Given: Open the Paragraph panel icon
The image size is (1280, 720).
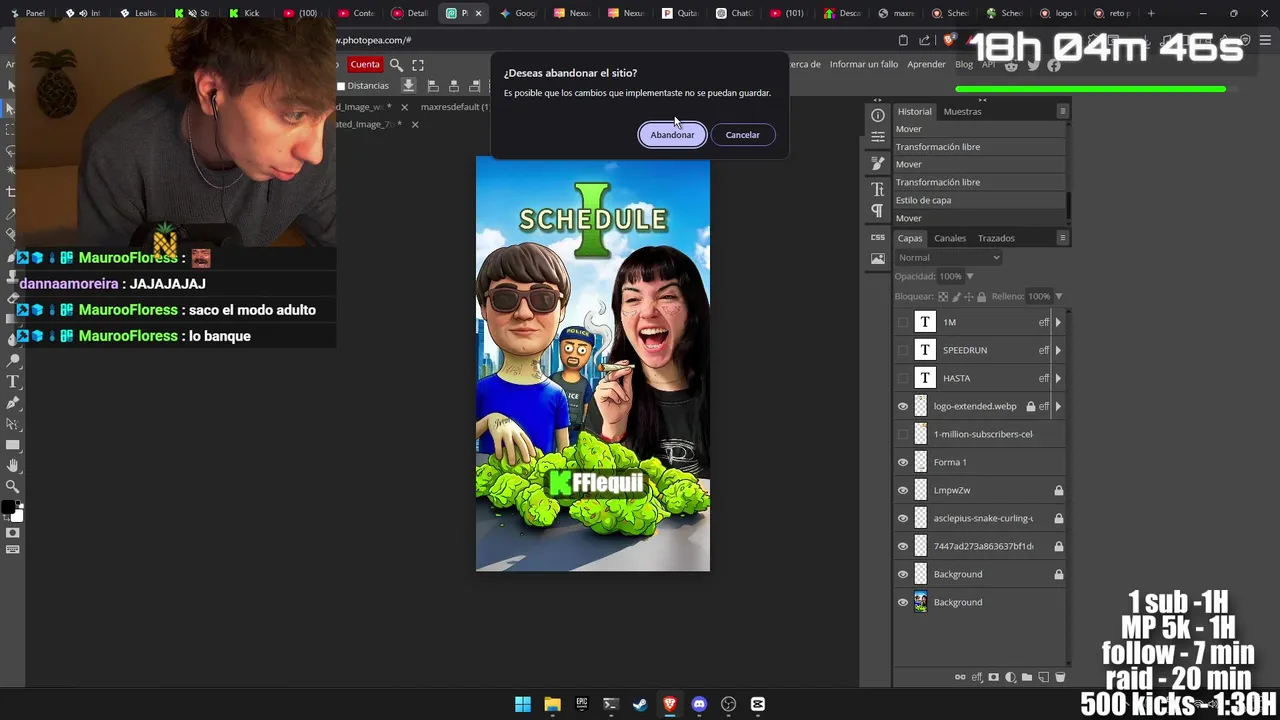Looking at the screenshot, I should click(878, 211).
